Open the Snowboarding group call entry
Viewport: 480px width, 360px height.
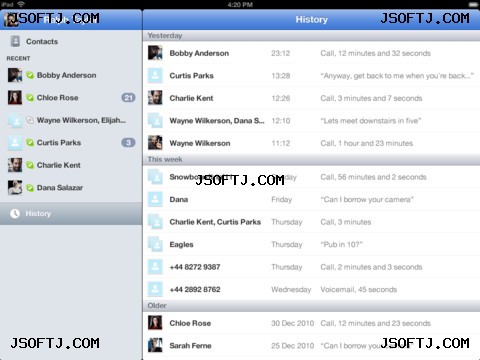311,177
